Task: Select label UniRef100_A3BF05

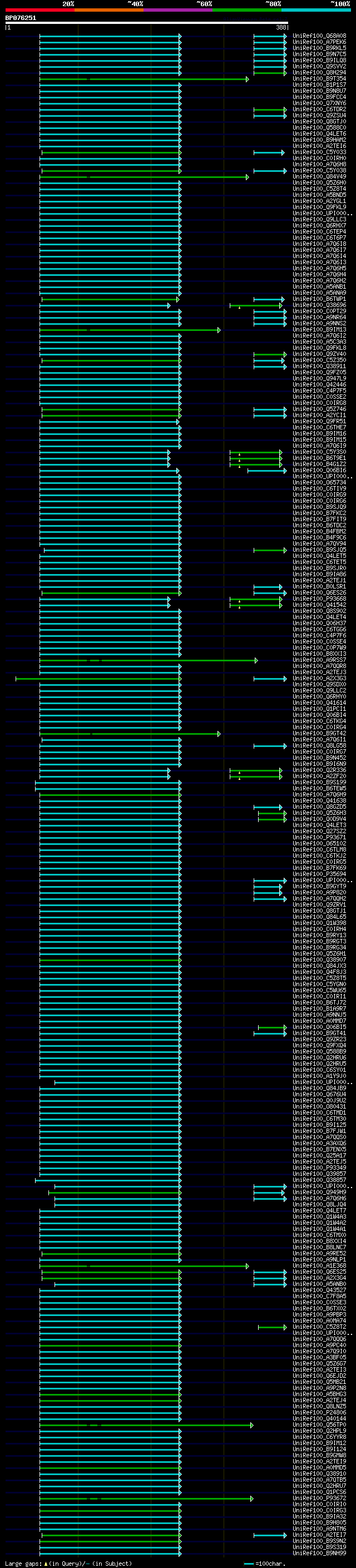Action: (x=319, y=1357)
